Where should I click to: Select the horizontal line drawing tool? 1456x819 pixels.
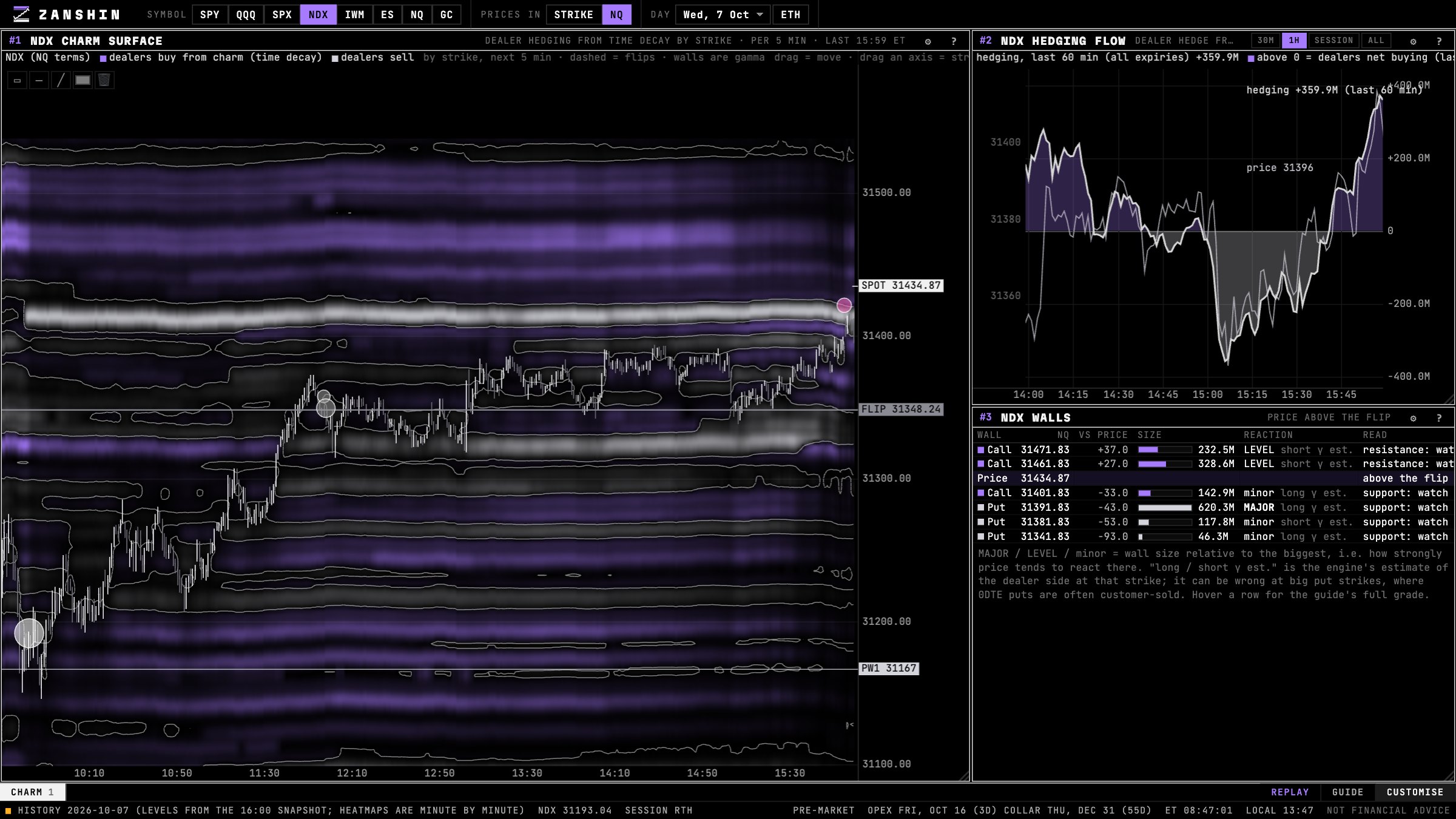click(39, 80)
